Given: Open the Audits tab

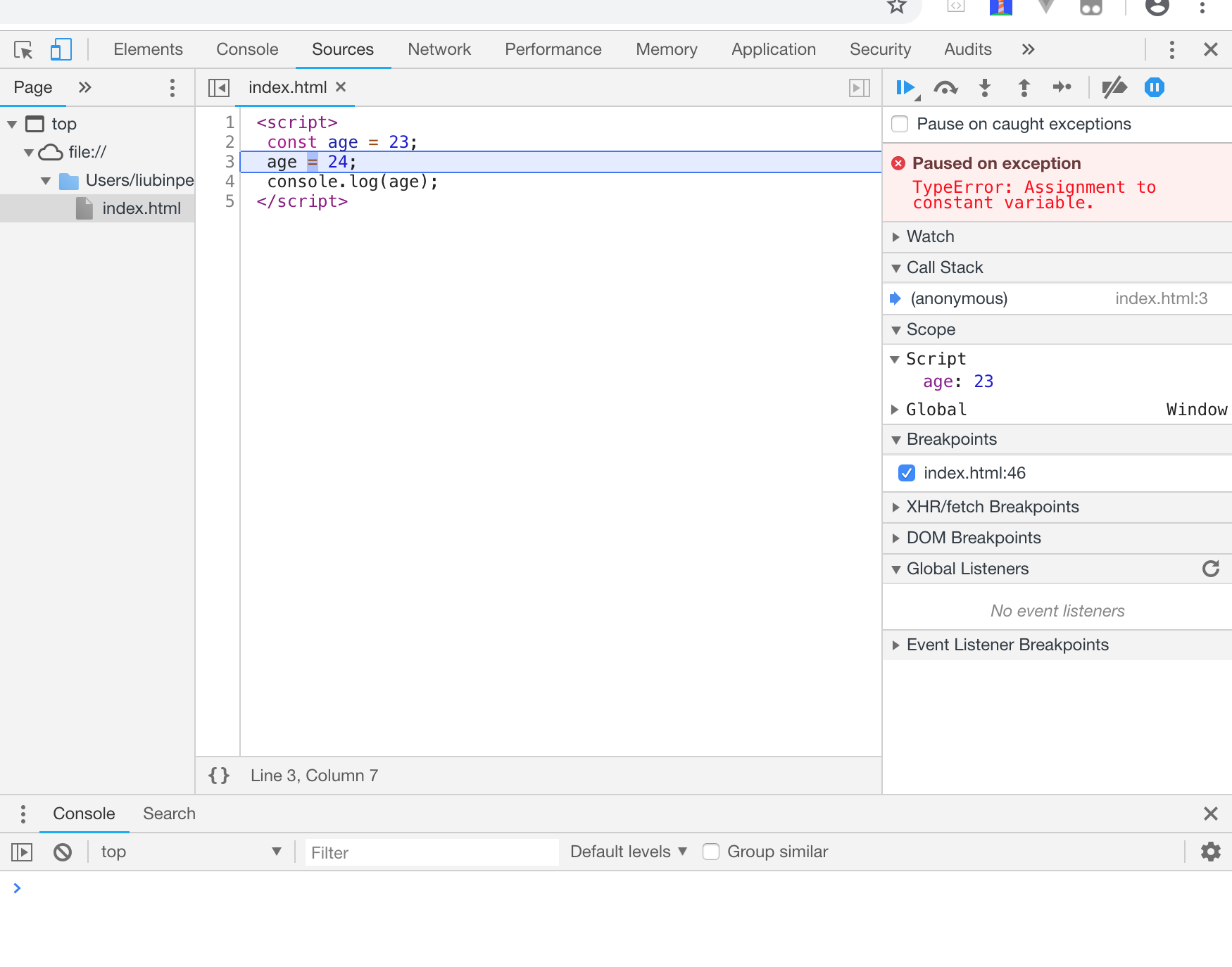Looking at the screenshot, I should (x=967, y=49).
